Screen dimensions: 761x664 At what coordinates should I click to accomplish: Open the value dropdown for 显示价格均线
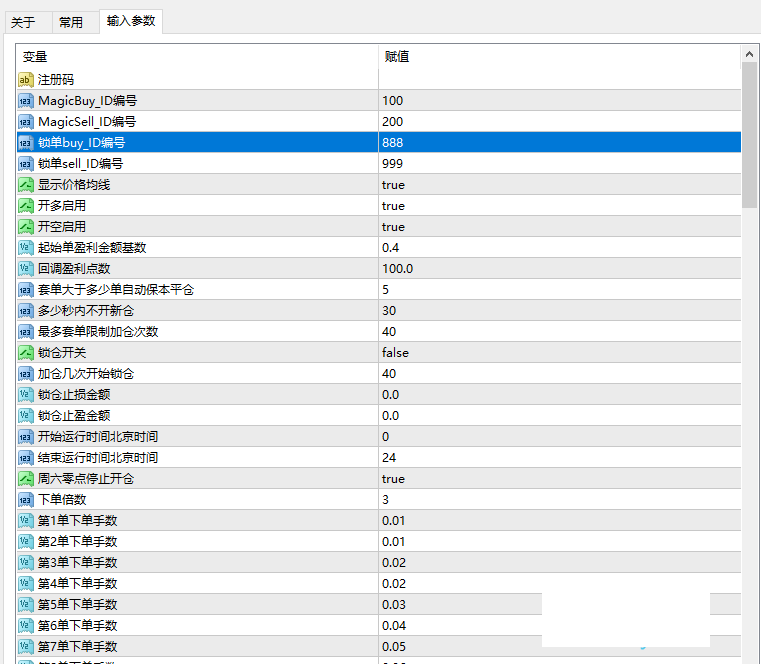(393, 184)
